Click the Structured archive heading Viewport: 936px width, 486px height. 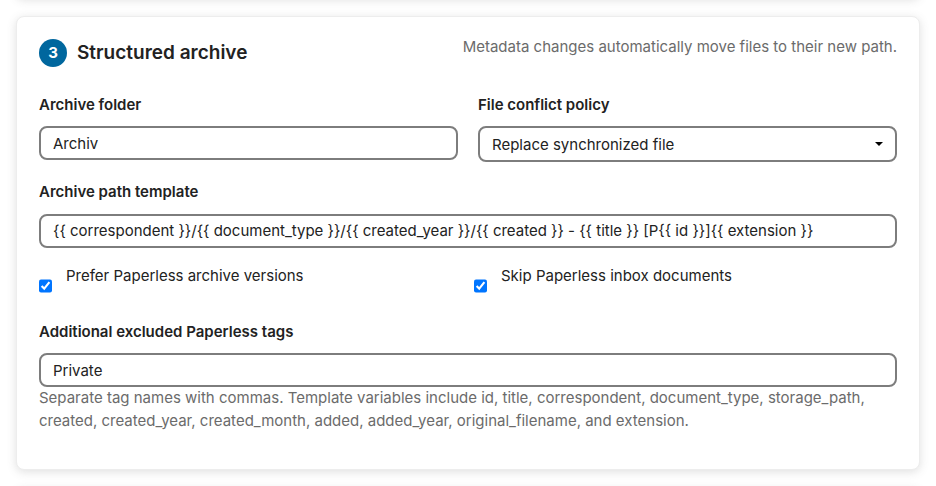point(162,53)
